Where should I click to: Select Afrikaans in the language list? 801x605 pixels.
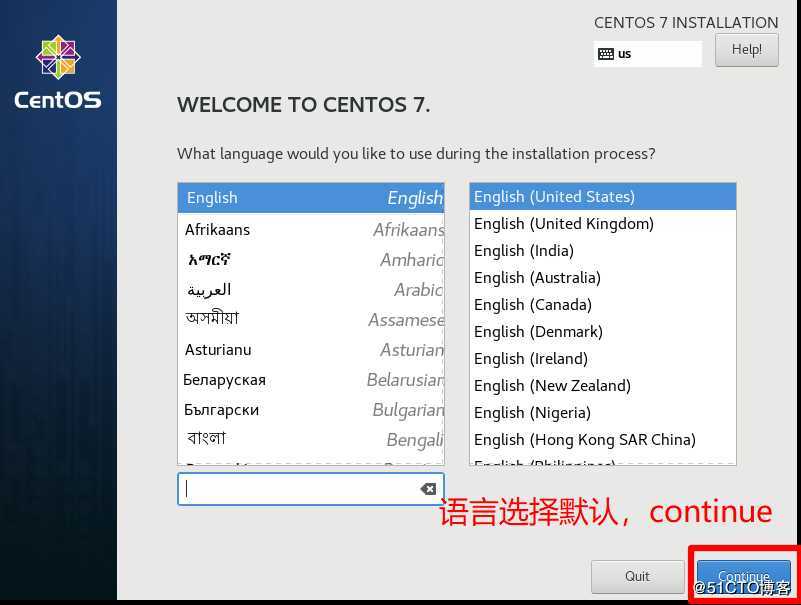tap(311, 230)
